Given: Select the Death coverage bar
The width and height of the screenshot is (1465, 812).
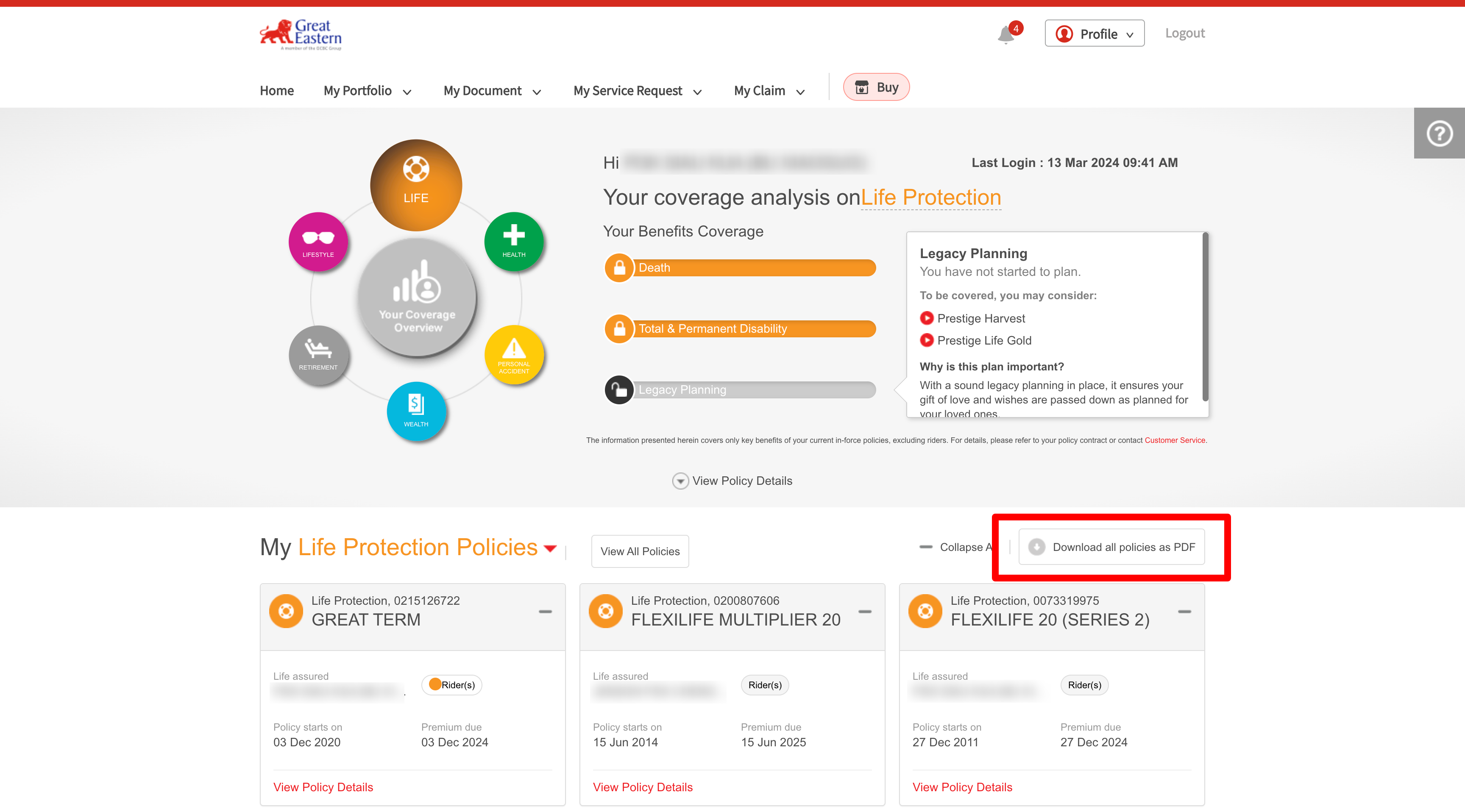Looking at the screenshot, I should tap(754, 268).
